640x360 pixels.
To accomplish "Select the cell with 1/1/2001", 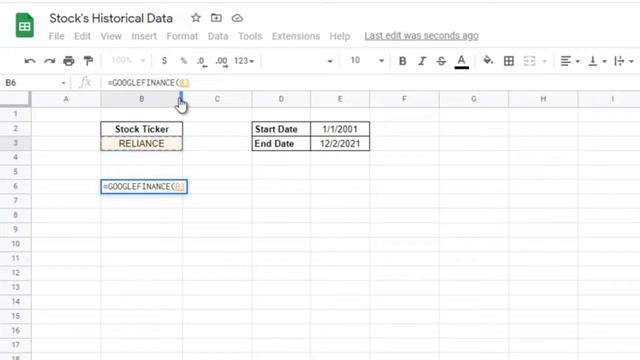I will [x=340, y=129].
